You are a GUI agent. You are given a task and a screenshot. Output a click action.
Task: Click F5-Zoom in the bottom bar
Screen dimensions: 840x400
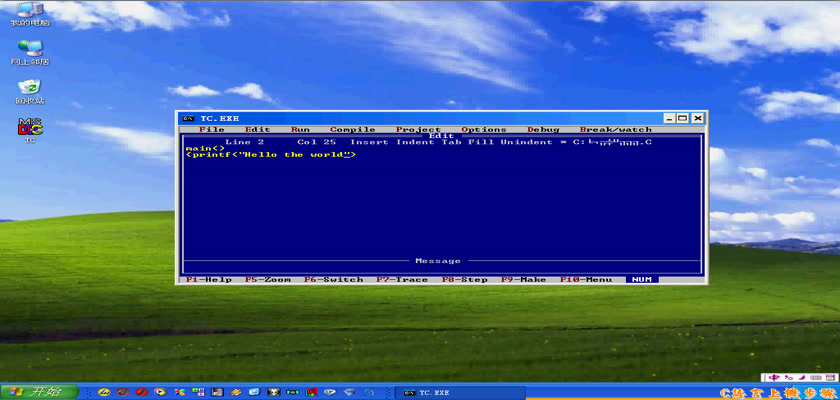(268, 280)
